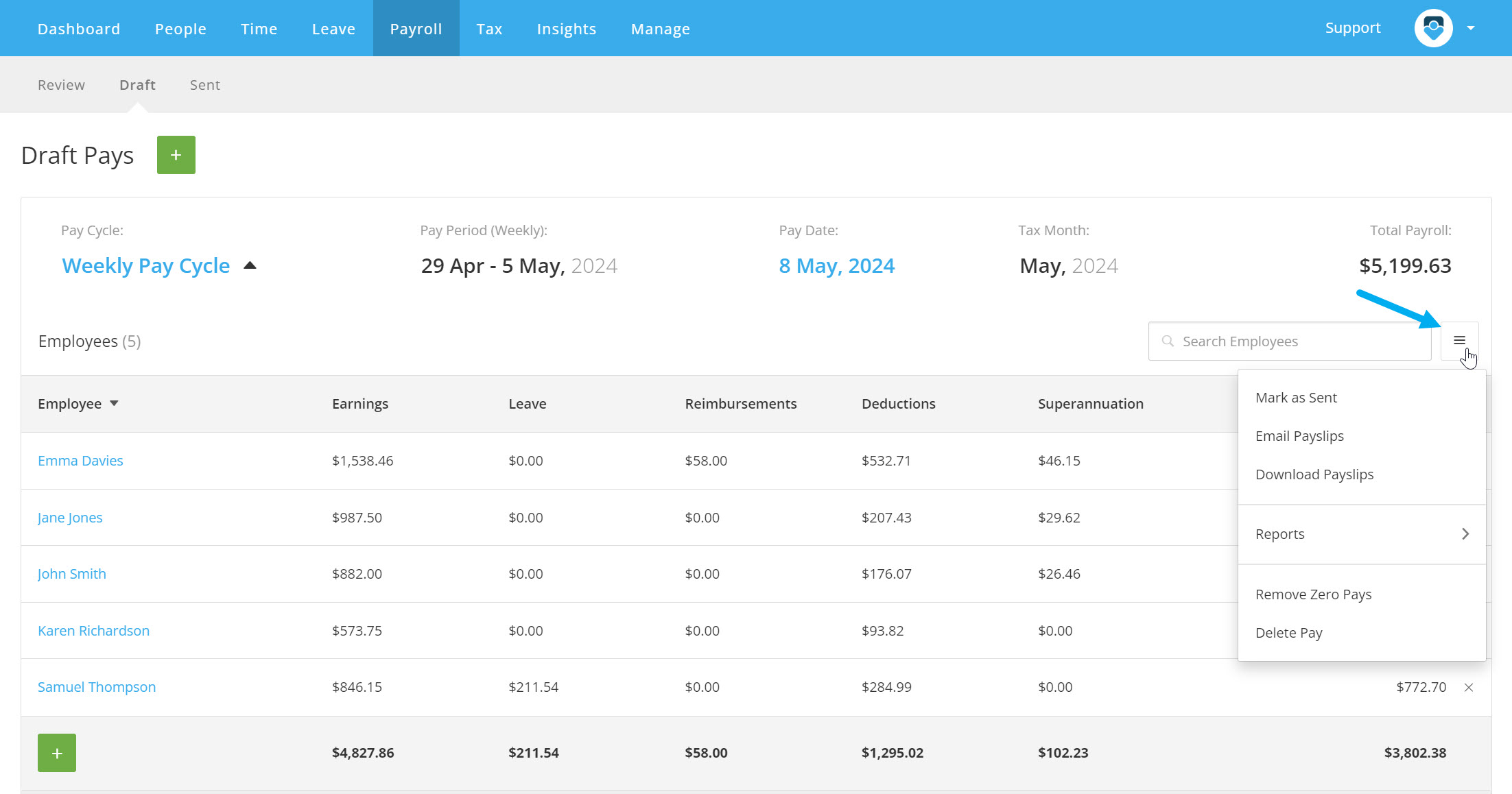Click the Superannuation column header
The height and width of the screenshot is (794, 1512).
tap(1091, 404)
